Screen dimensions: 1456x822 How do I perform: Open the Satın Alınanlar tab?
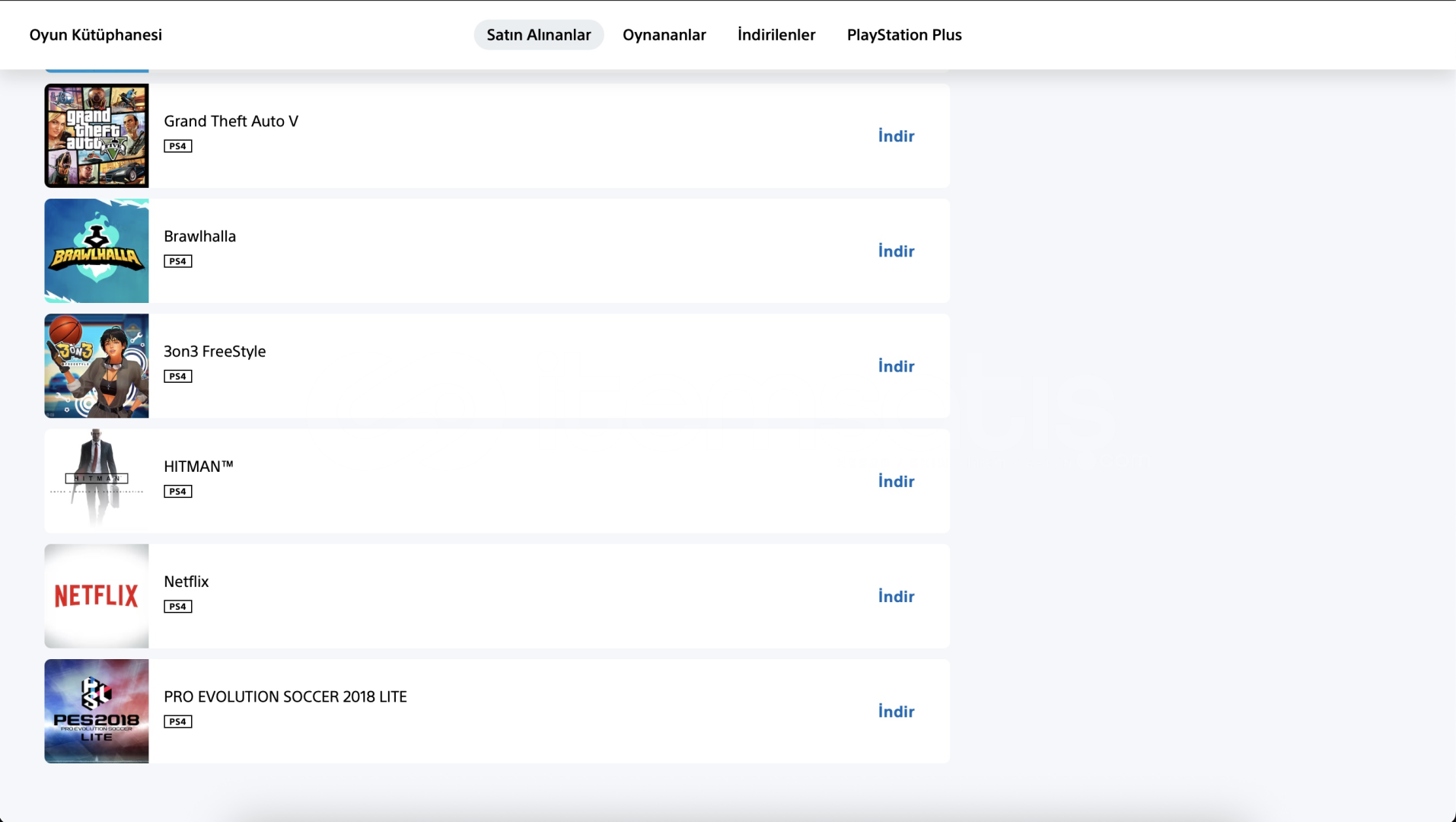pos(538,35)
